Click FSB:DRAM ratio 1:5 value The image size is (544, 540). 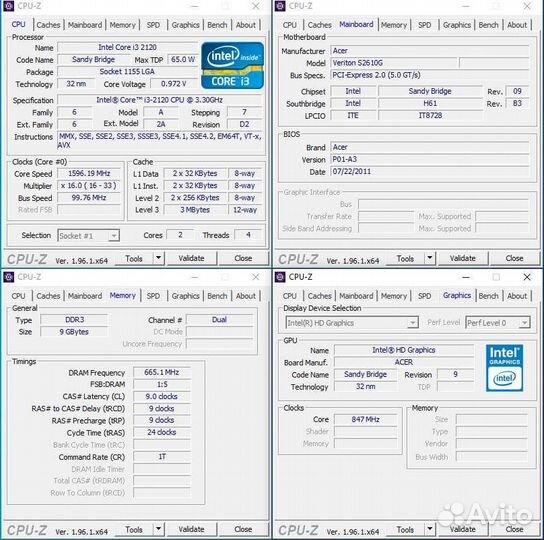pyautogui.click(x=162, y=385)
